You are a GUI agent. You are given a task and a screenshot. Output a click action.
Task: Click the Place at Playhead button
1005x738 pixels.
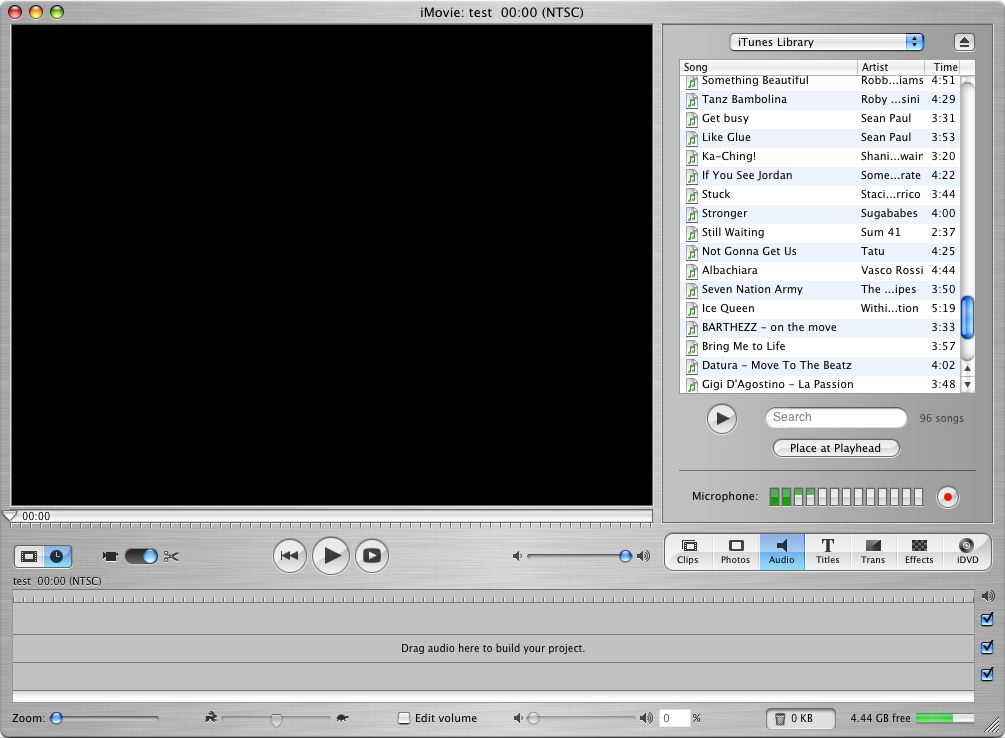coord(836,448)
